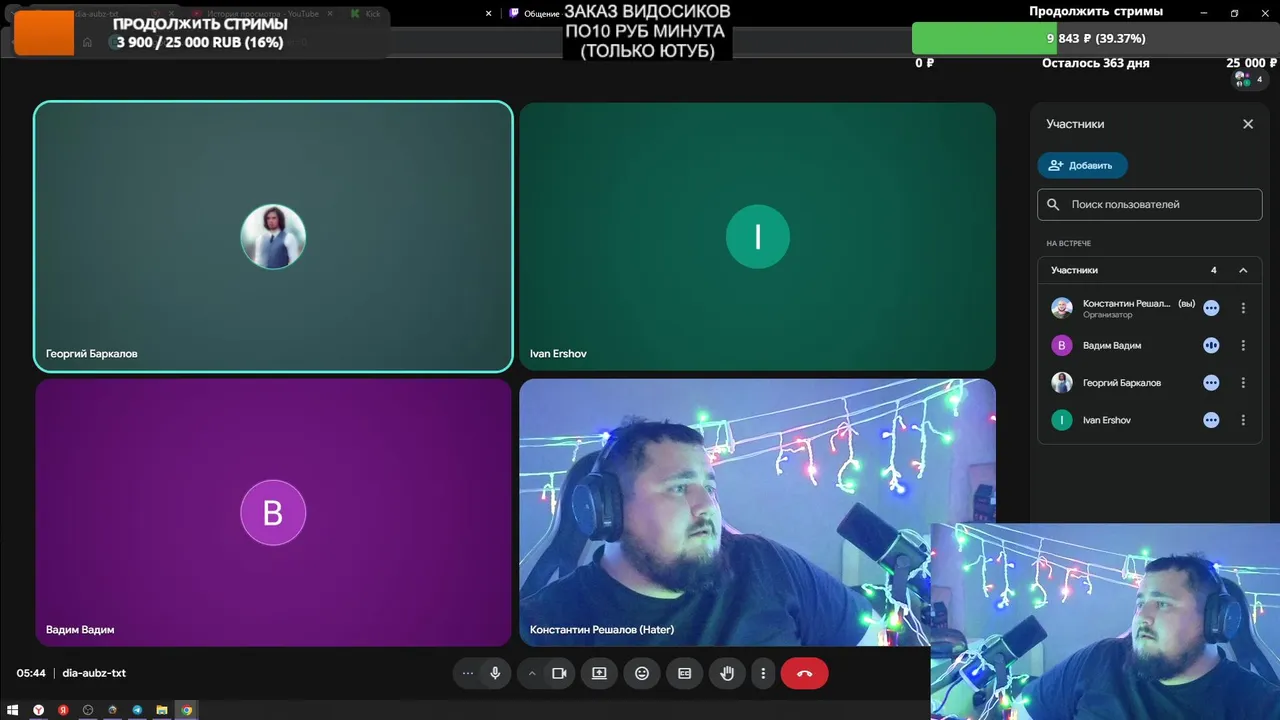1280x720 pixels.
Task: Open Telegram from the taskbar
Action: 137,710
